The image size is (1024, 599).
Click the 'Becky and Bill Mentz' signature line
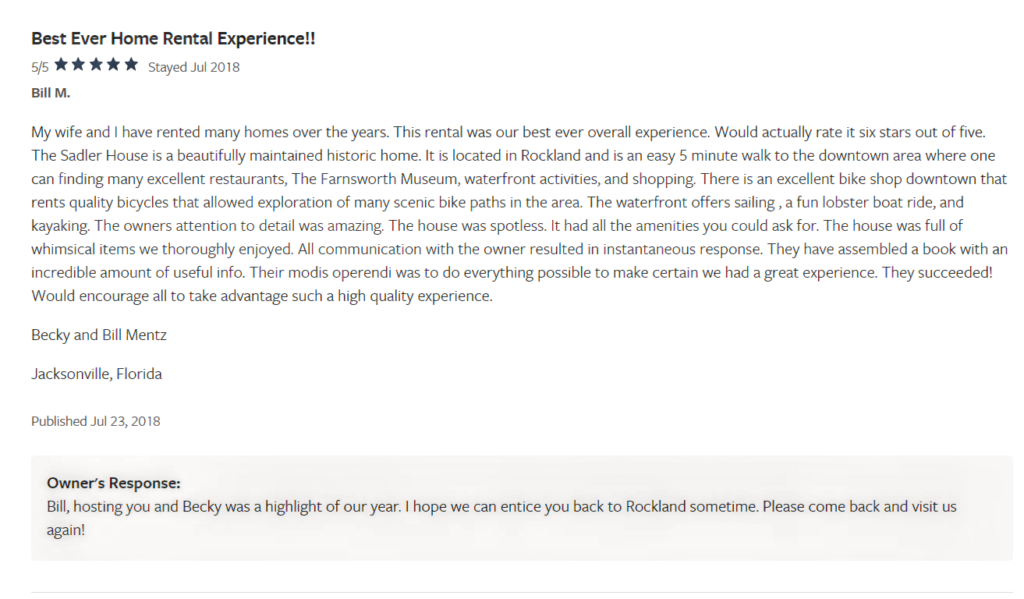point(99,335)
